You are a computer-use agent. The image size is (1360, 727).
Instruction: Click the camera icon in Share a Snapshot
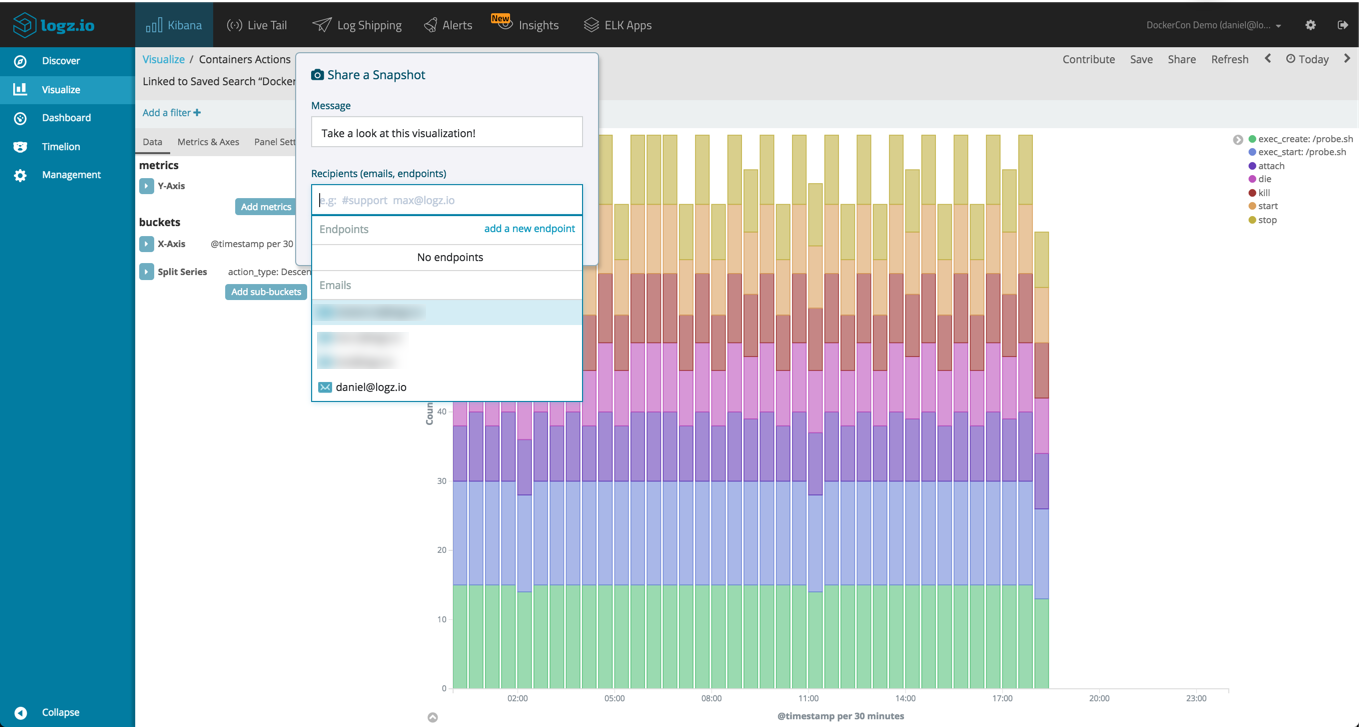tap(317, 75)
